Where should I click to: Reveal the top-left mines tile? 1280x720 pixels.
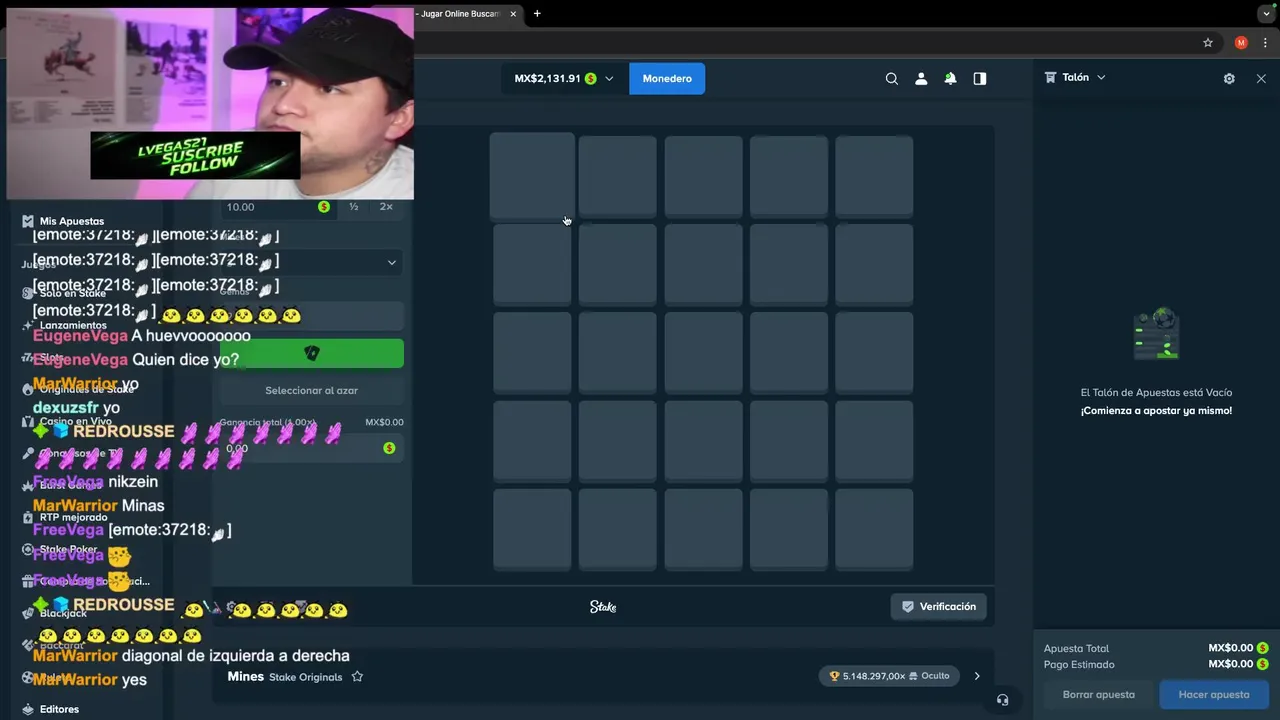click(532, 175)
